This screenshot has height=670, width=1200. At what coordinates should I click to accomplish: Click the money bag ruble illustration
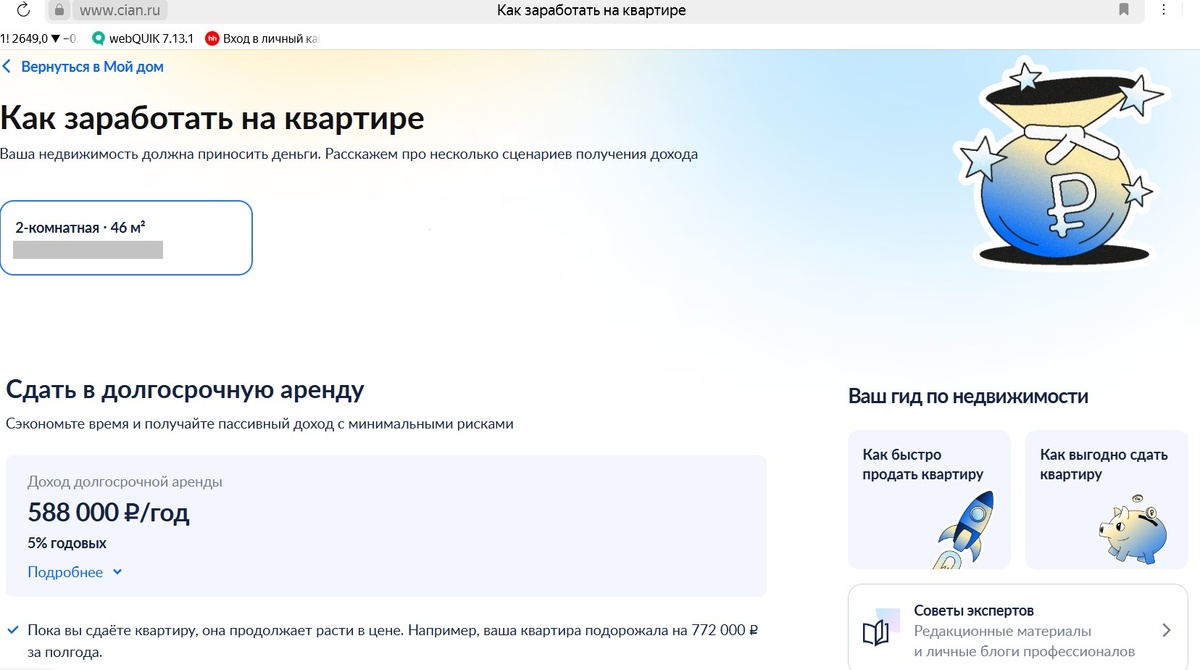(1060, 165)
